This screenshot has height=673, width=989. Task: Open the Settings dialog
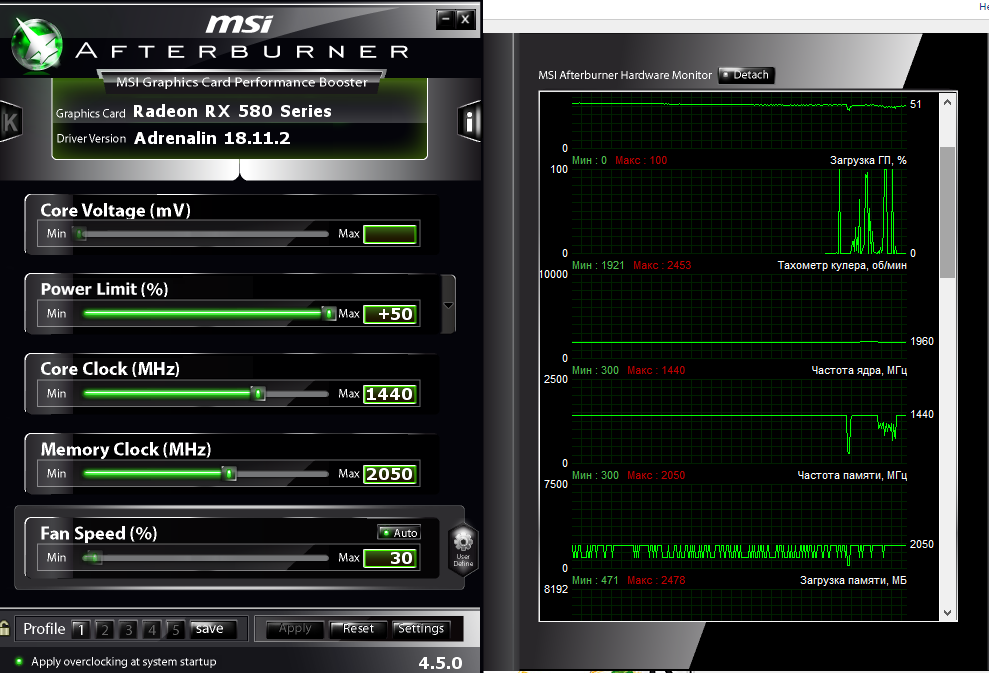pos(421,629)
